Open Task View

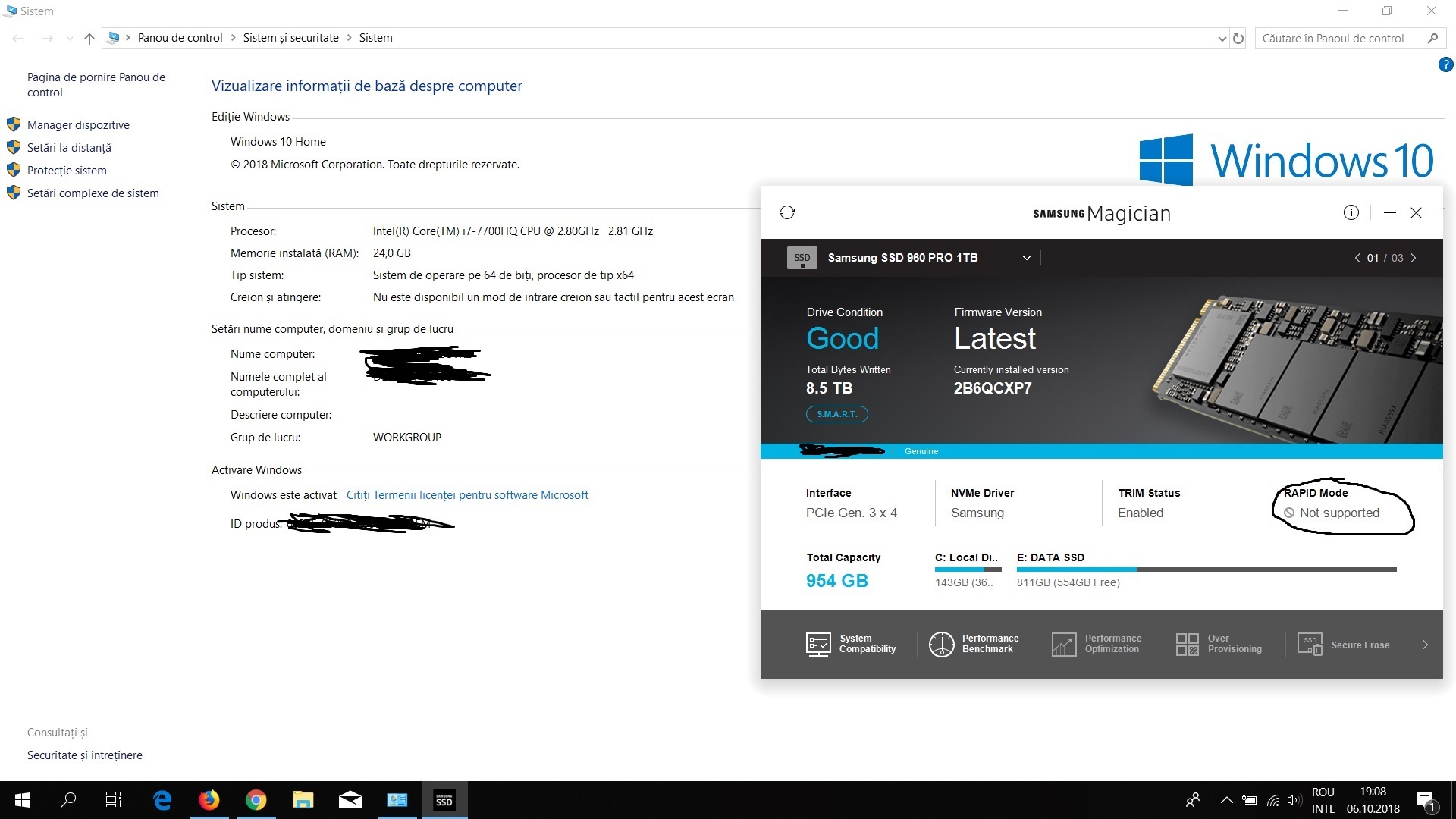[x=114, y=800]
